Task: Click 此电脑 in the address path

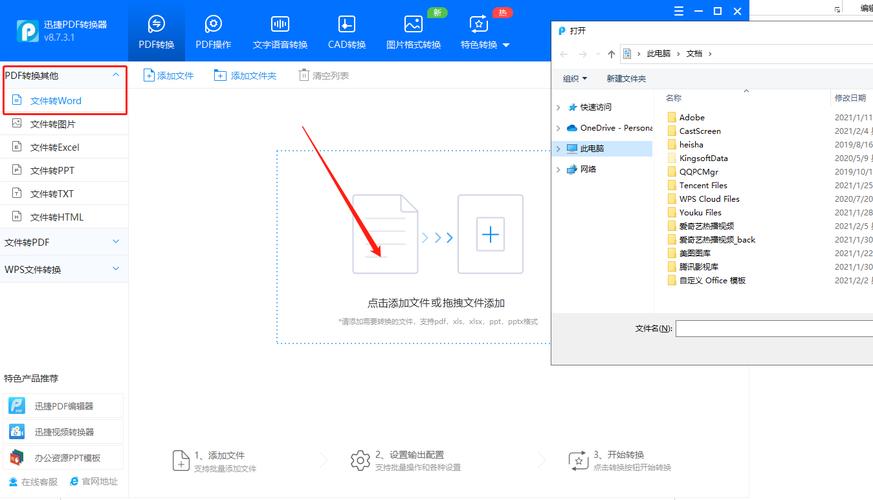Action: click(658, 53)
